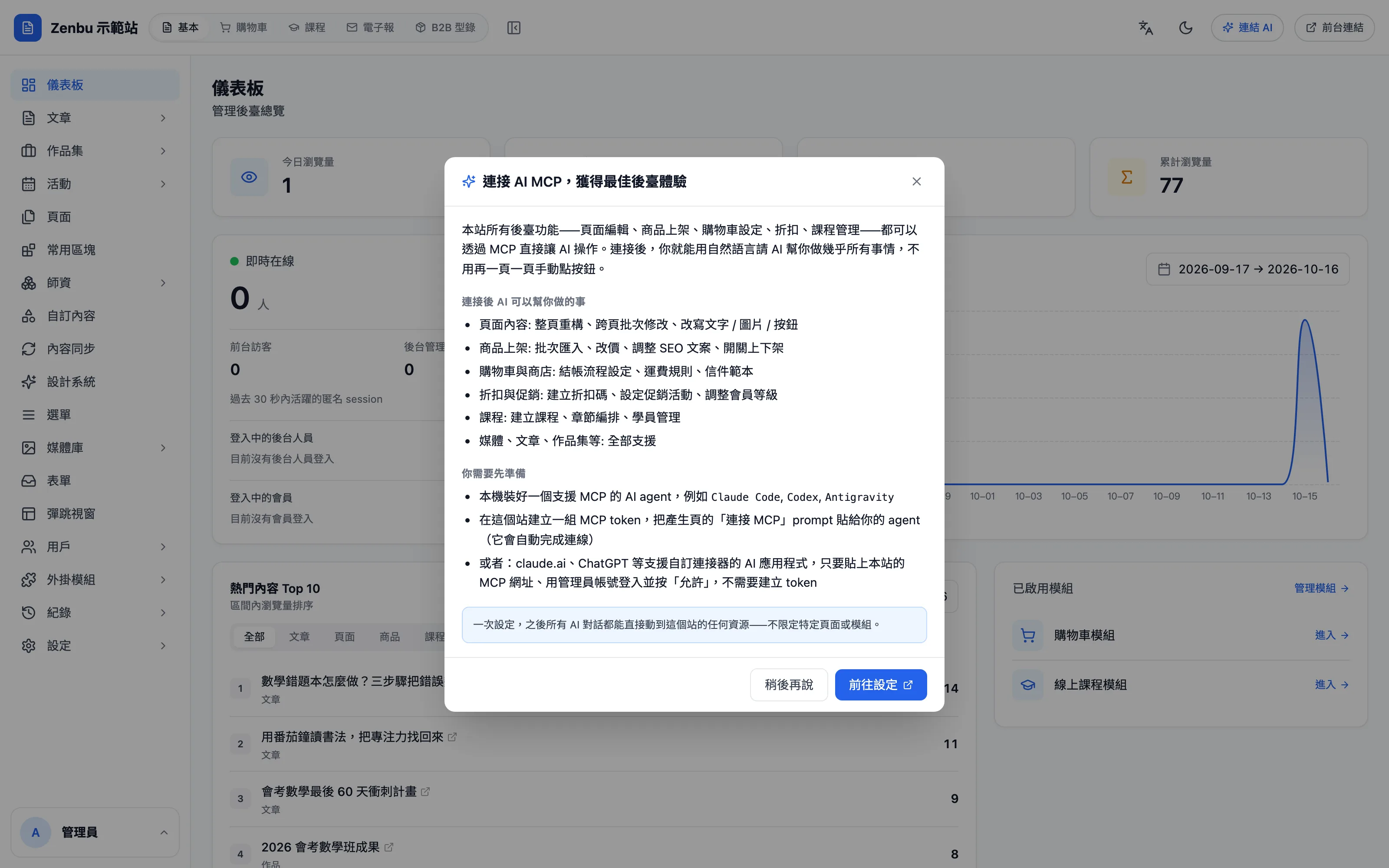Select the 商品 filter tab
This screenshot has height=868, width=1389.
click(x=390, y=637)
